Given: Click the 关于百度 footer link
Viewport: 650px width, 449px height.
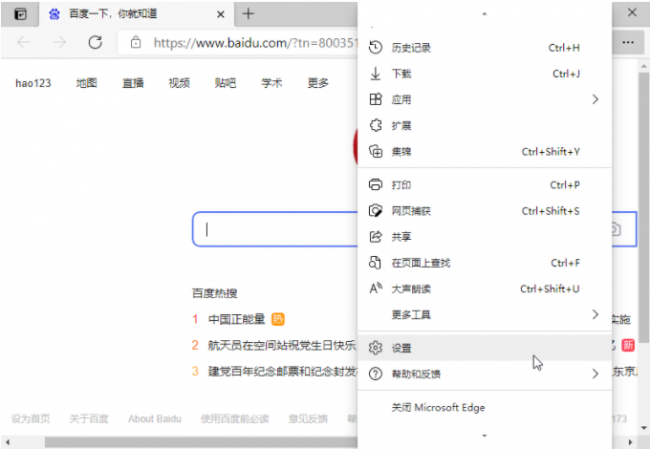Looking at the screenshot, I should (x=89, y=419).
